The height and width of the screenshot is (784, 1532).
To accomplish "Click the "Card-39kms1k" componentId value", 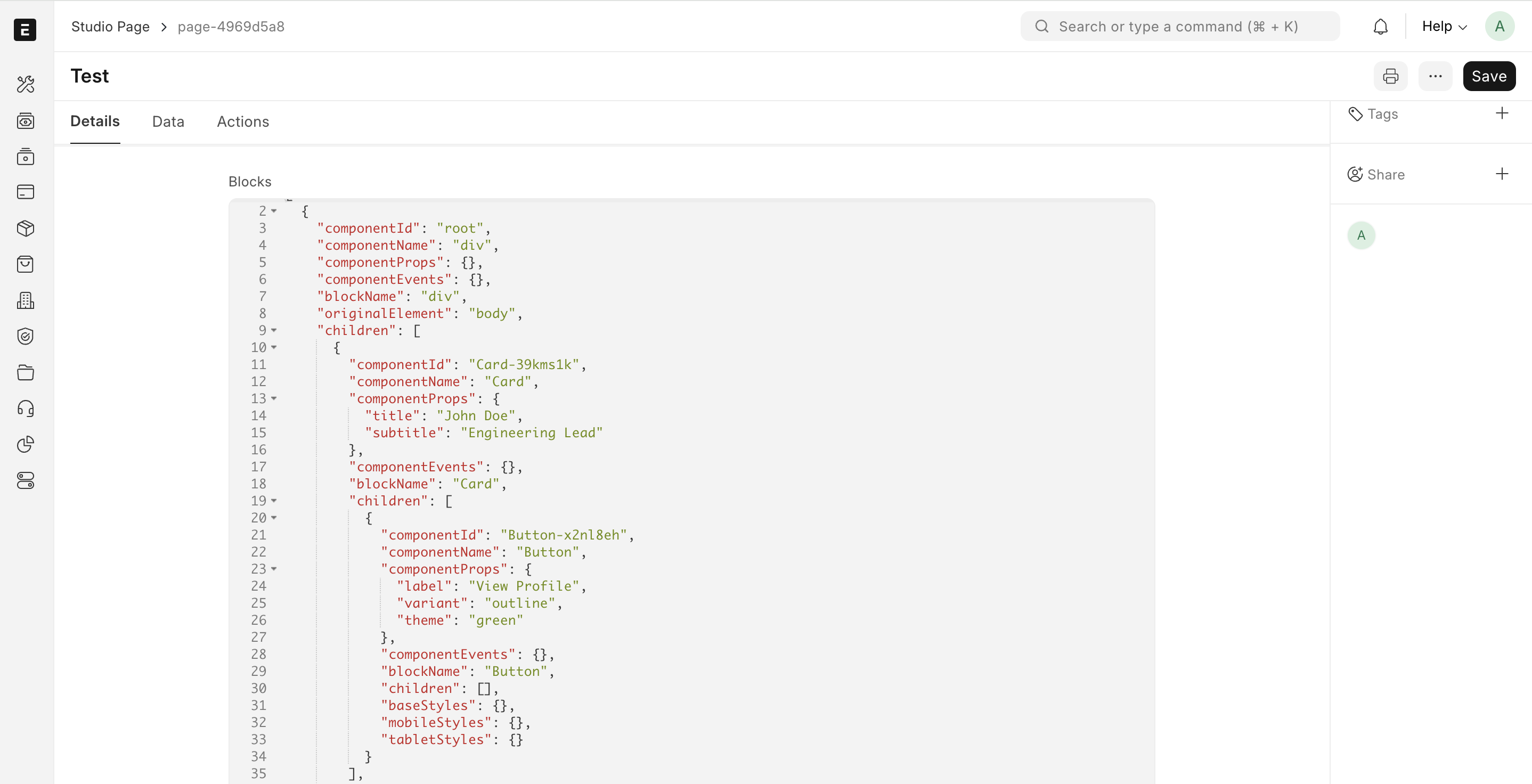I will pos(523,365).
